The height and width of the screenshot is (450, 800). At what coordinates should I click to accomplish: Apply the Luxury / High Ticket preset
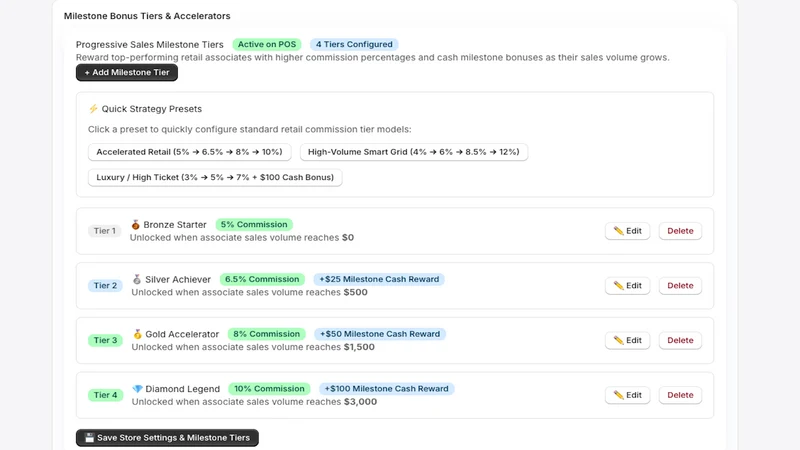pyautogui.click(x=215, y=178)
